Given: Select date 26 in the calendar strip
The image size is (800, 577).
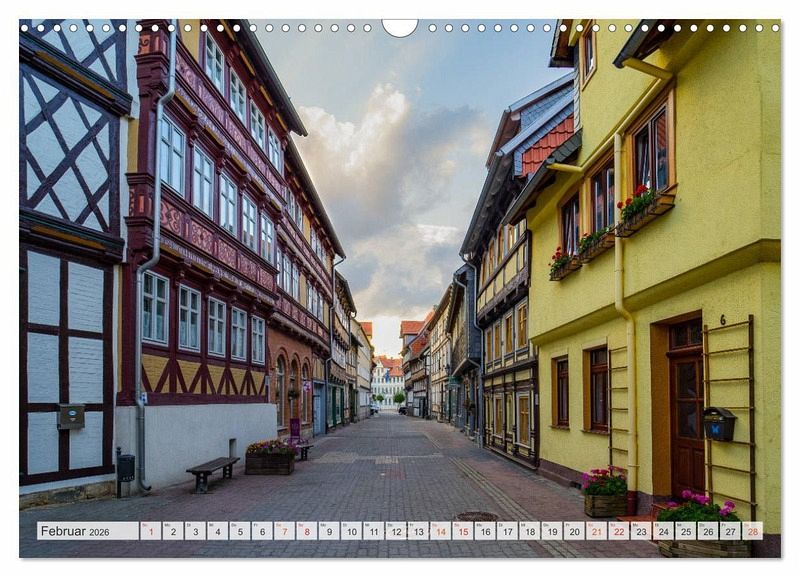Looking at the screenshot, I should tap(708, 531).
